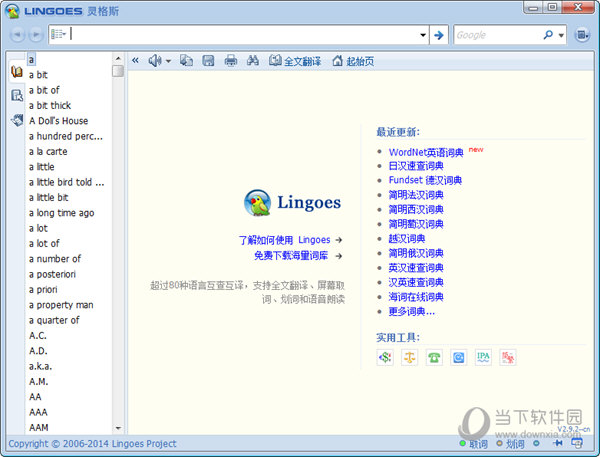Go to 起始页 start page

click(353, 61)
